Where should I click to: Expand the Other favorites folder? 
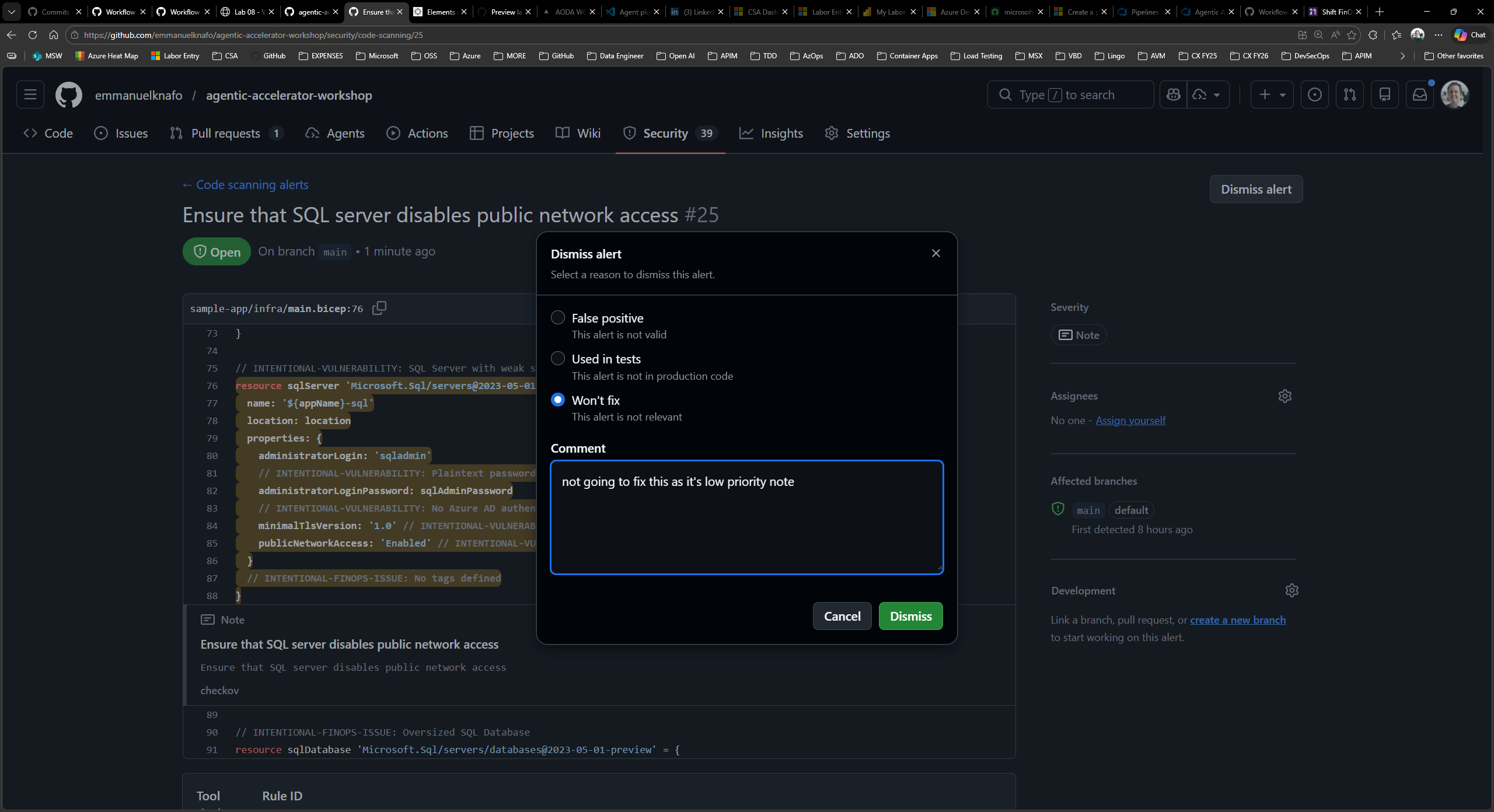(1454, 55)
